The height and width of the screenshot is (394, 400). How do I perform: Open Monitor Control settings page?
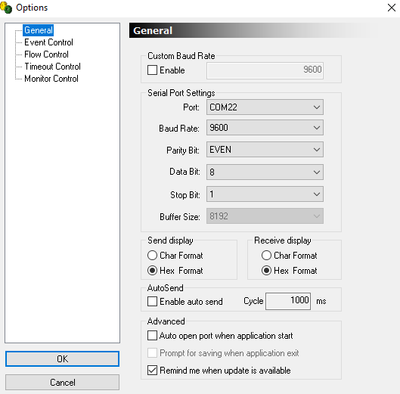point(51,79)
